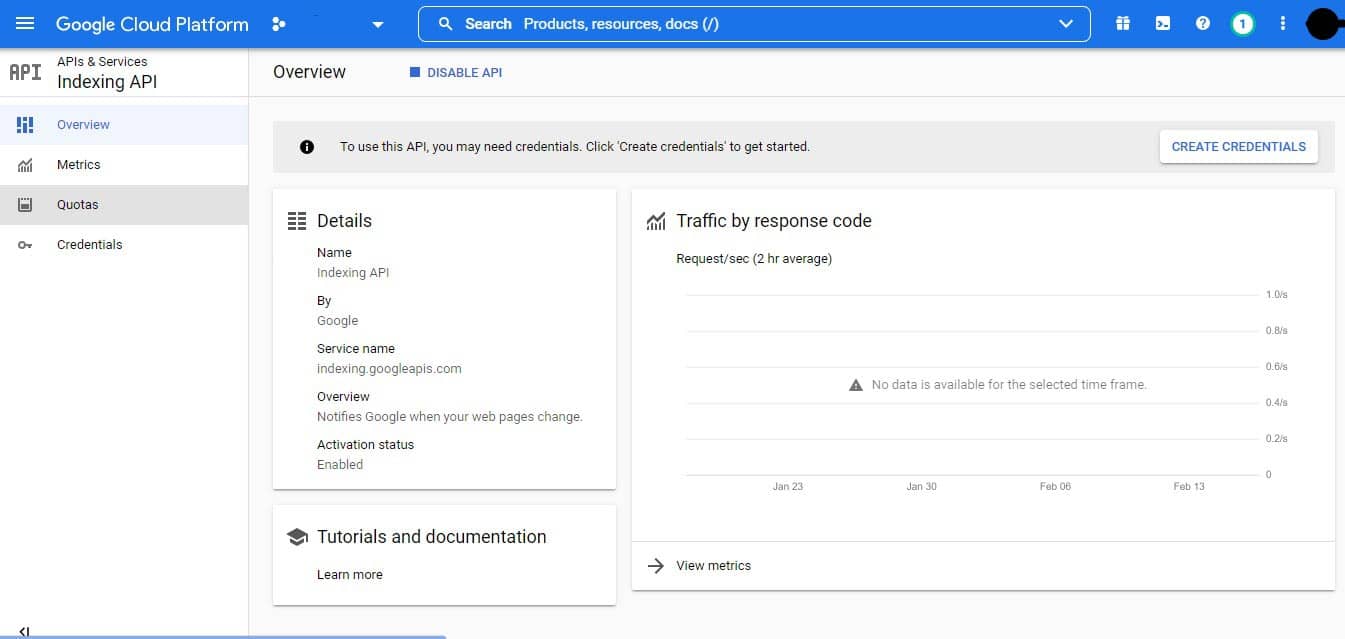
Task: Expand the search bar dropdown chevron
Action: coord(1066,23)
